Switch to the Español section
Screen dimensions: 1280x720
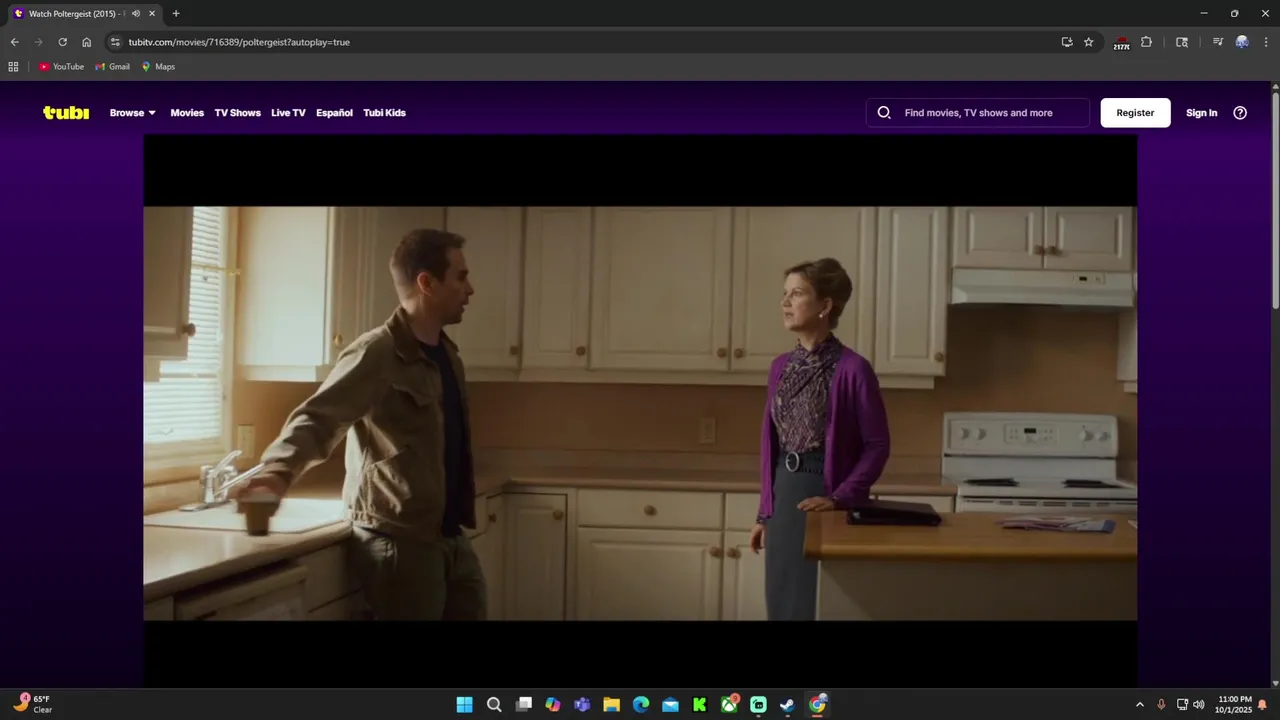tap(334, 113)
